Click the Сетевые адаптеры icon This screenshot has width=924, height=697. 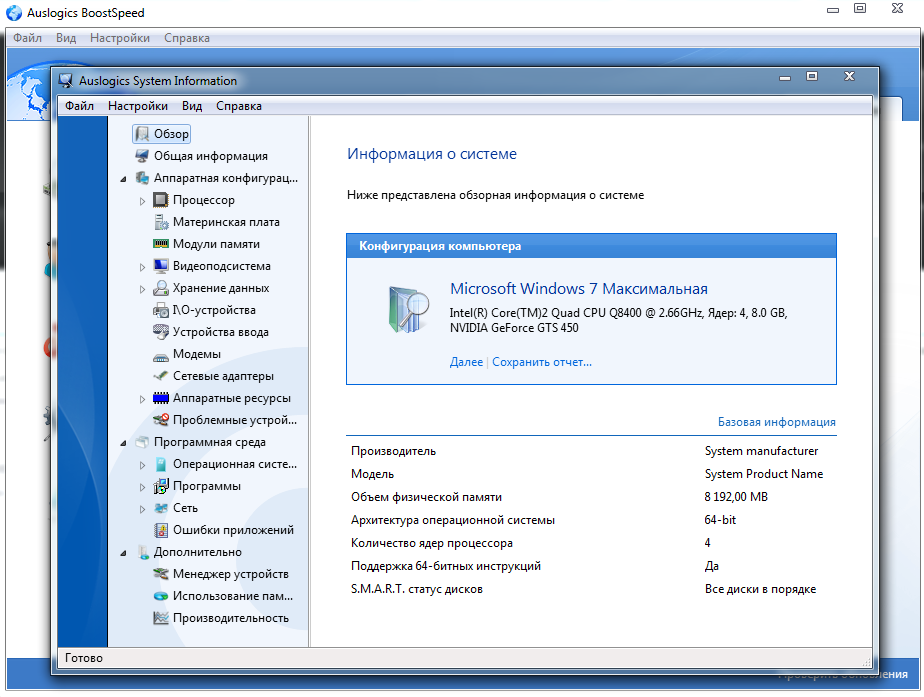point(161,376)
